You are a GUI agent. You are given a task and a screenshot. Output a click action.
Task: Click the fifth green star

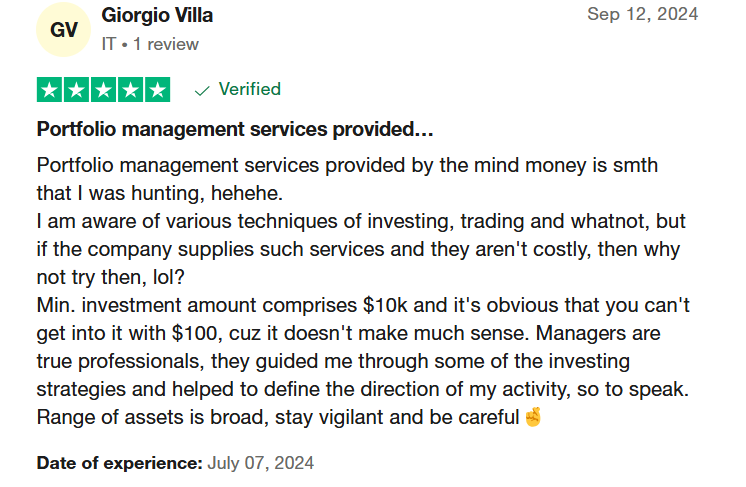pyautogui.click(x=157, y=90)
